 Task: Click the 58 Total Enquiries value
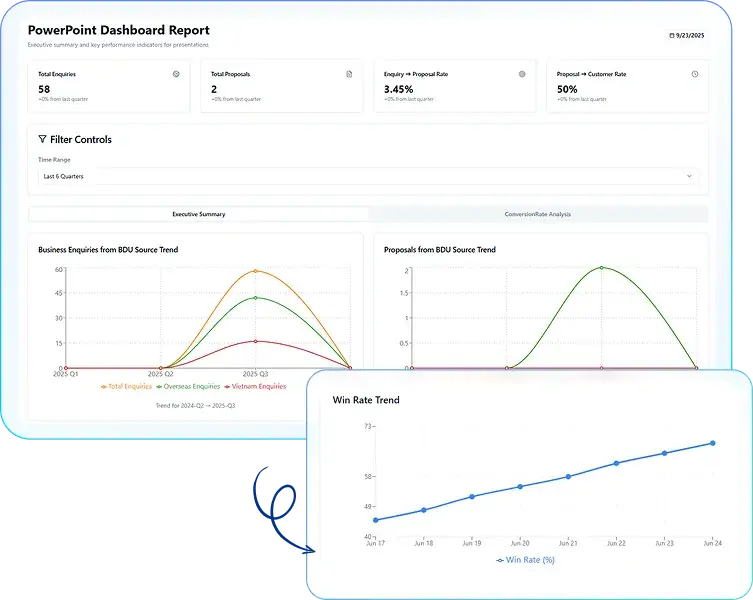[x=44, y=89]
